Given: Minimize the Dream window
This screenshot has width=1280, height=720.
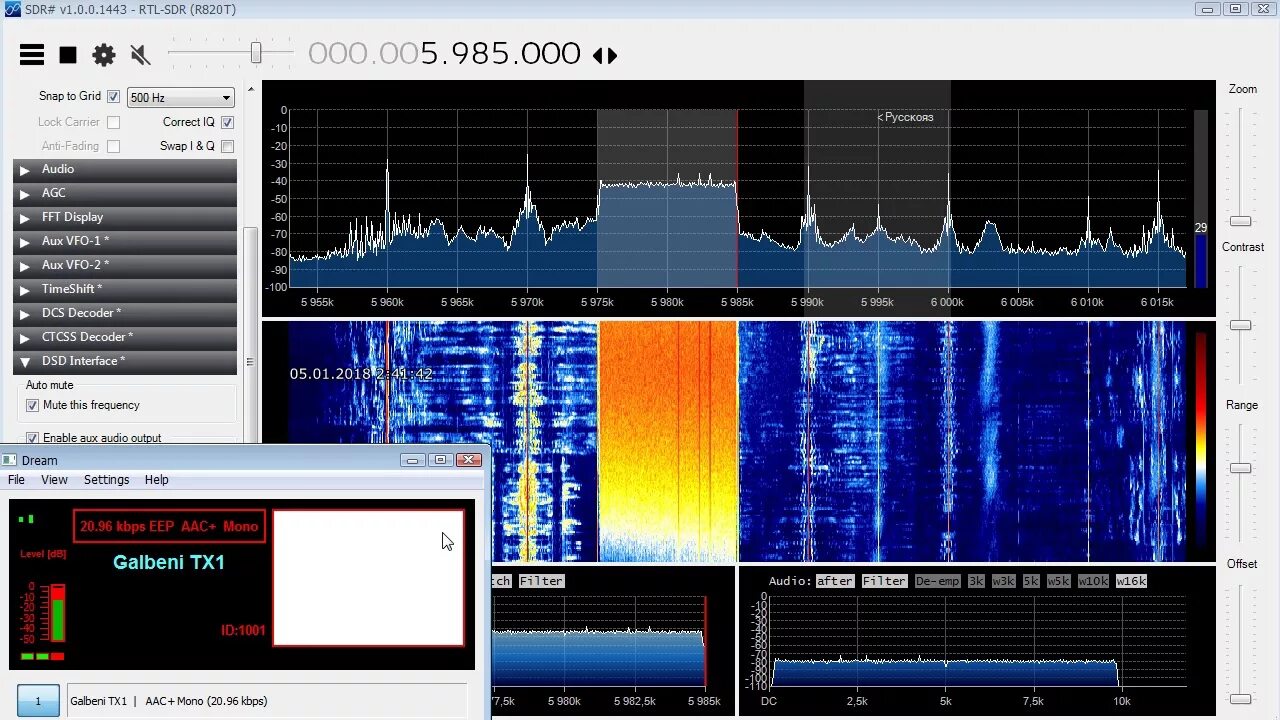Looking at the screenshot, I should click(412, 460).
